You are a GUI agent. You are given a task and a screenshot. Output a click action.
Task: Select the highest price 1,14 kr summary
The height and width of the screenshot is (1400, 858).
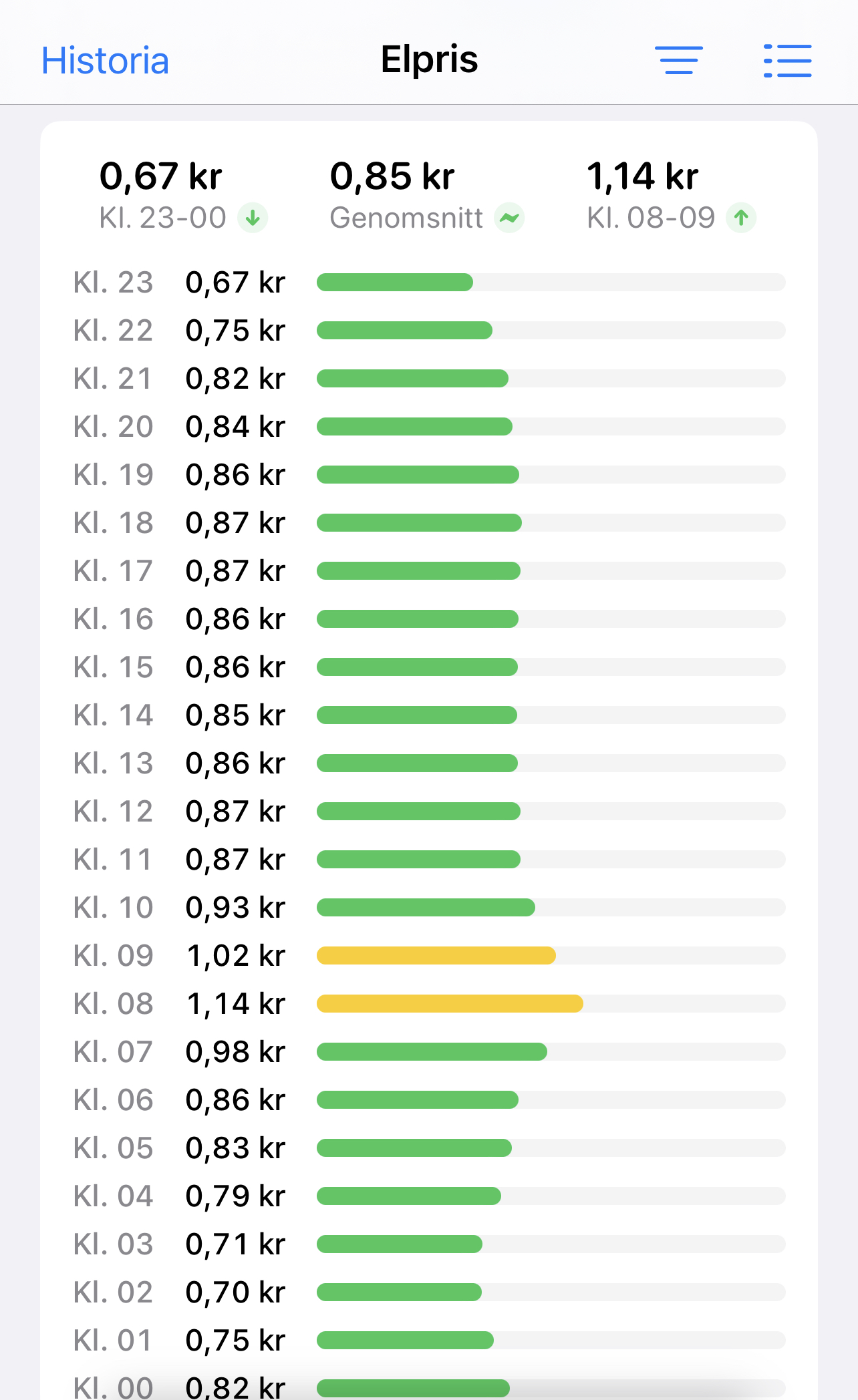point(671,194)
